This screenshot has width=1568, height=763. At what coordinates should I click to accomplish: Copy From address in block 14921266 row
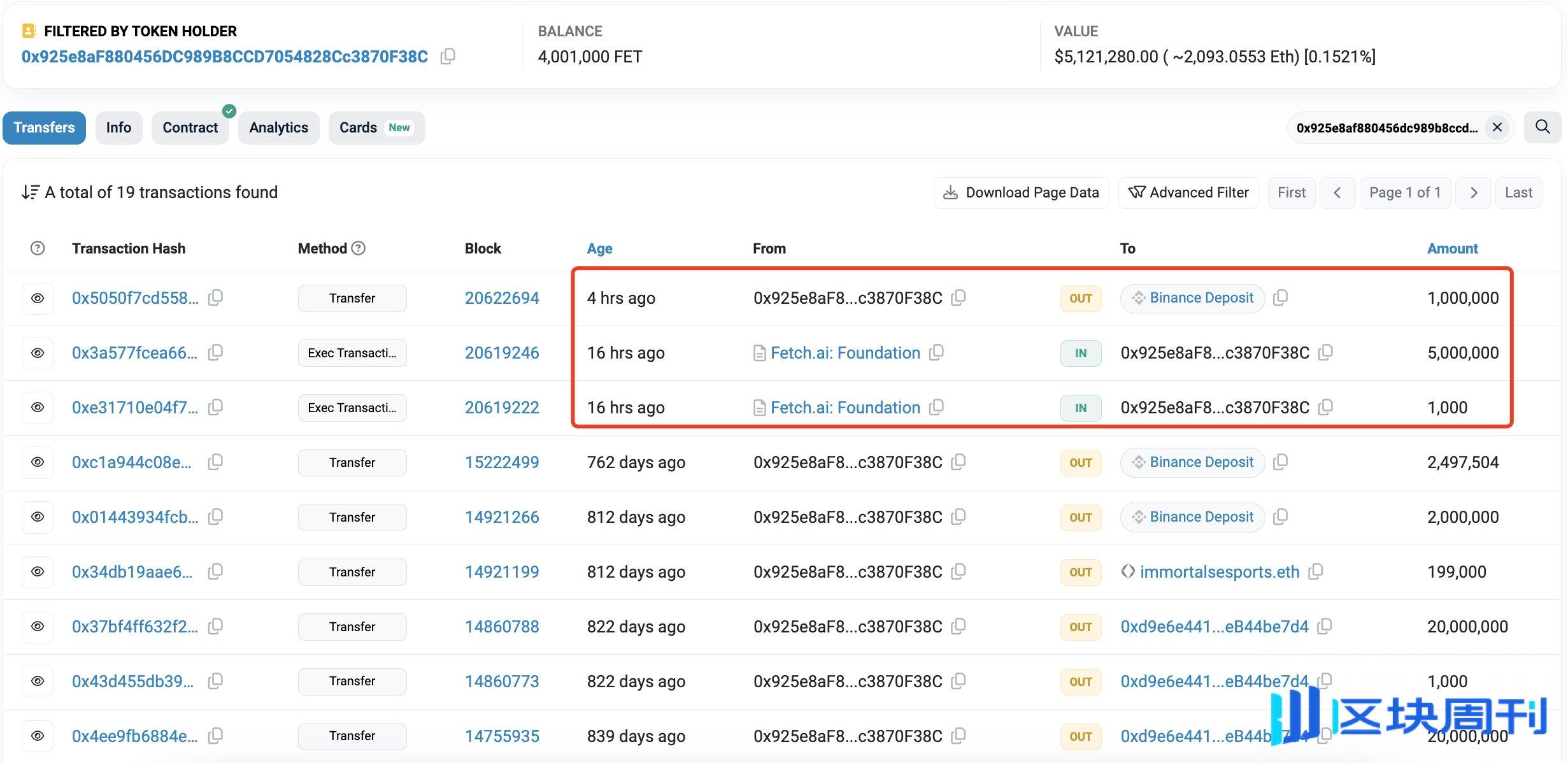(x=959, y=517)
